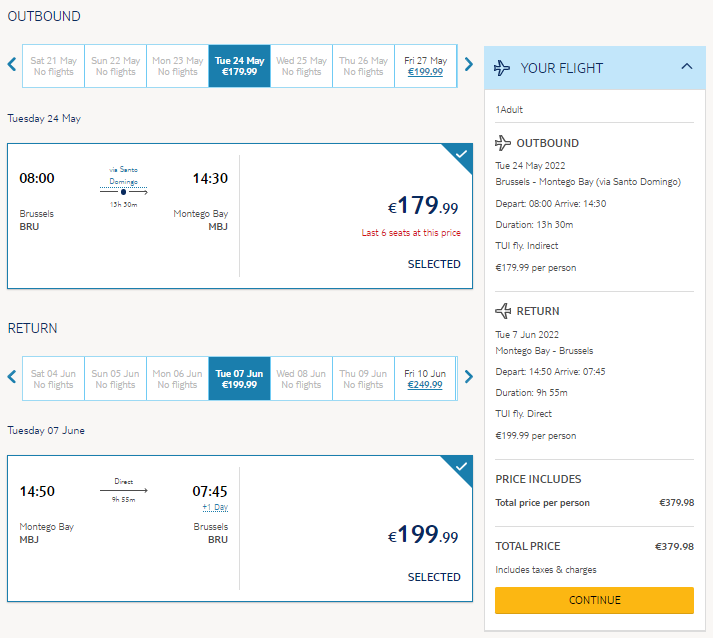Collapse the YOUR FLIGHT summary panel
713x638 pixels.
click(687, 66)
